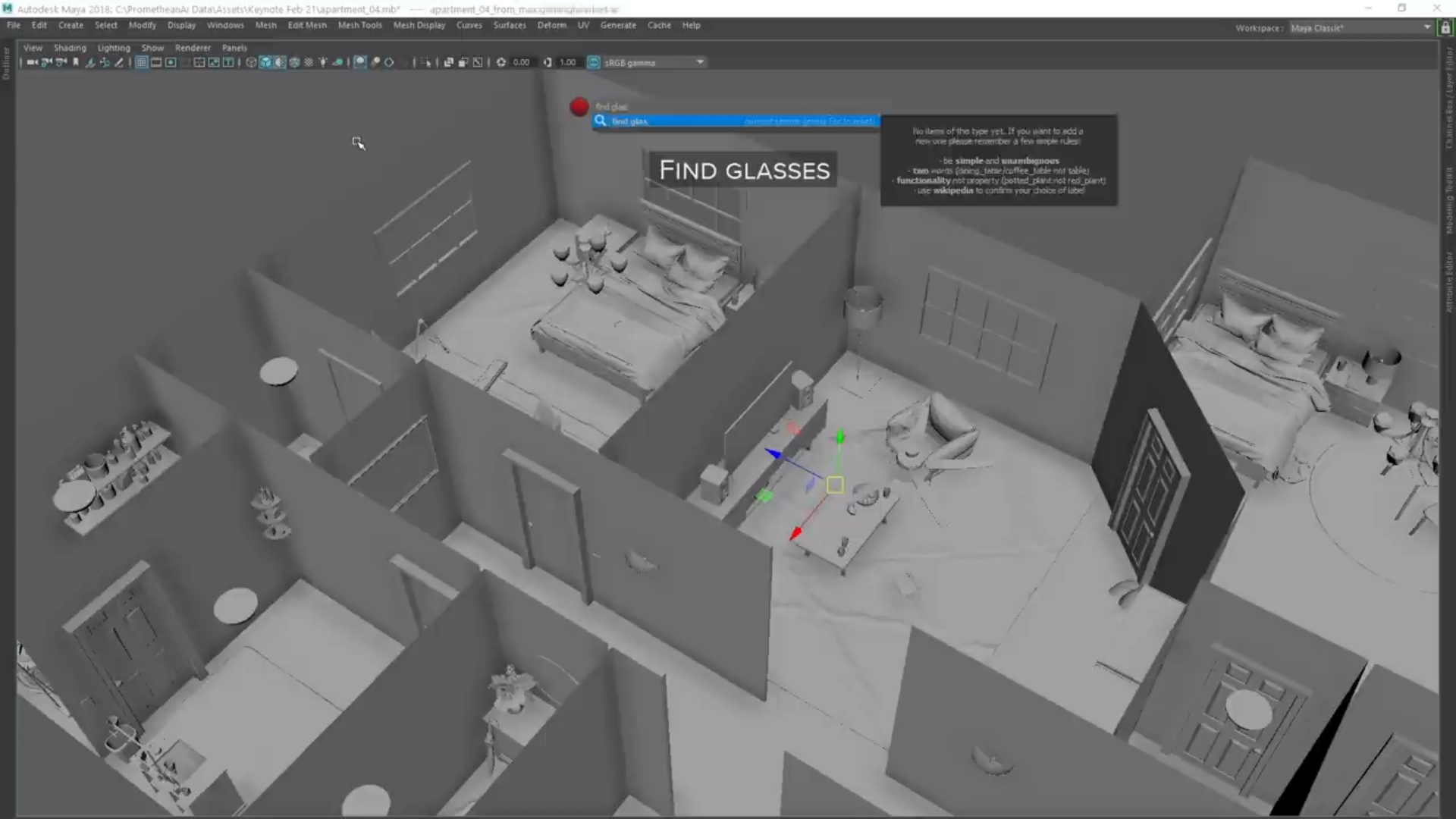
Task: Click the red record circle button
Action: 579,107
